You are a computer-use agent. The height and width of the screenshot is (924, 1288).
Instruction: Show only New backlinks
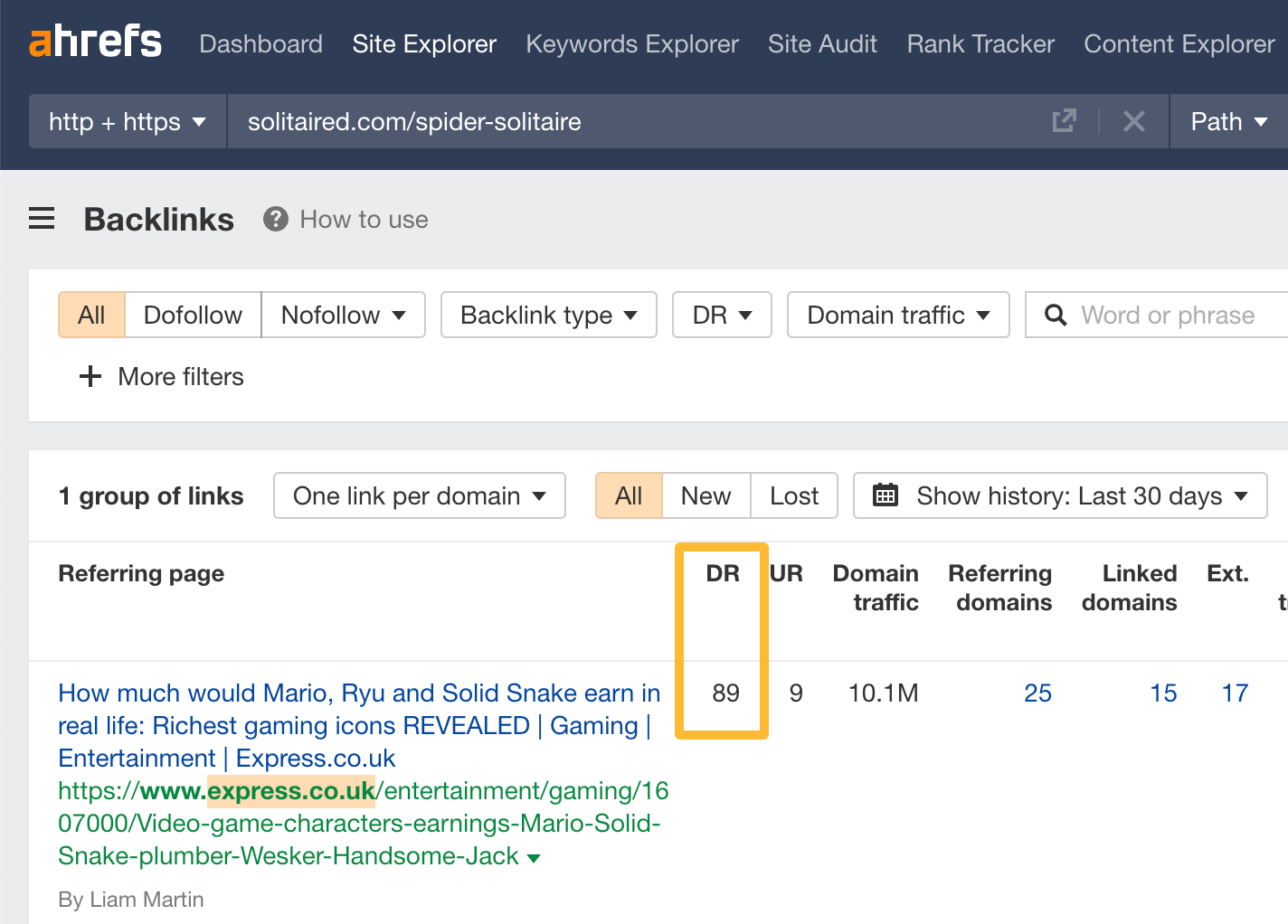[x=706, y=495]
